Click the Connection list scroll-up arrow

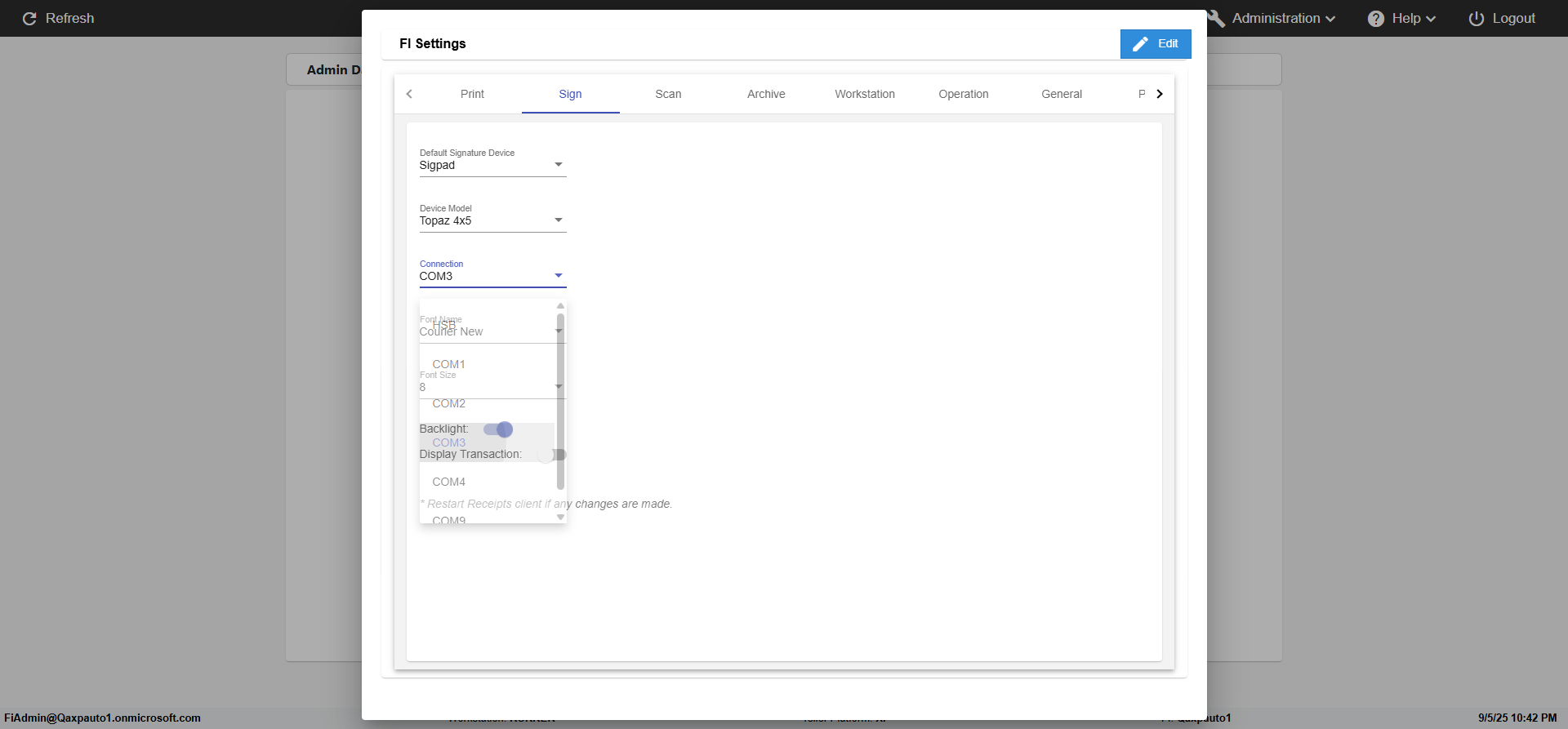(560, 306)
